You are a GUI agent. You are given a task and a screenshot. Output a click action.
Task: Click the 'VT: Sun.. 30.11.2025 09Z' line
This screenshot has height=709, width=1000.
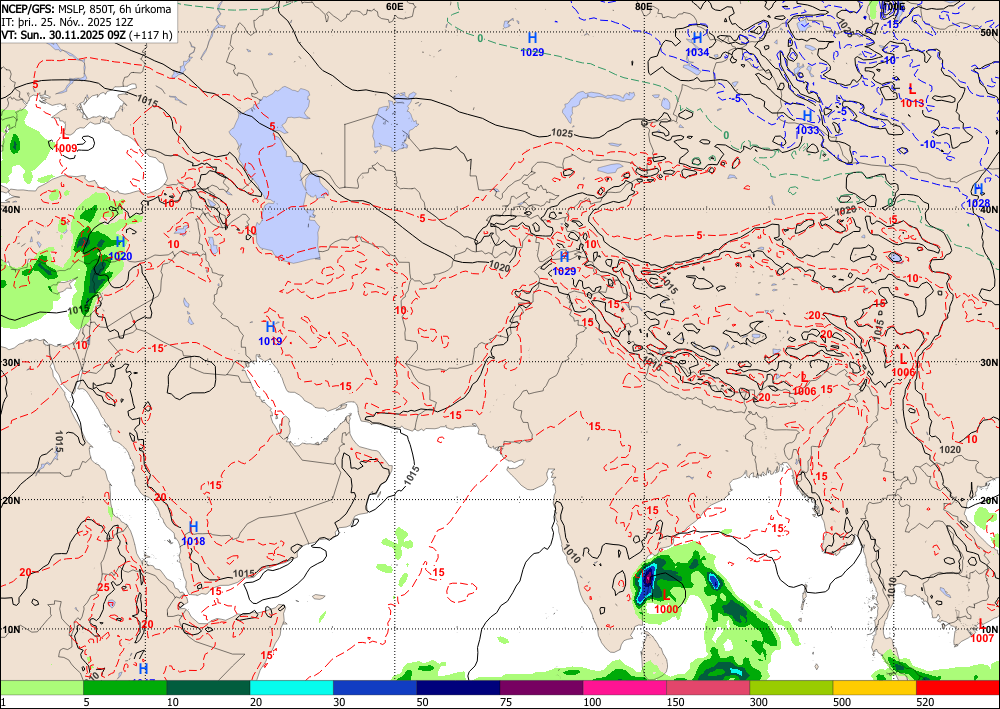64,34
